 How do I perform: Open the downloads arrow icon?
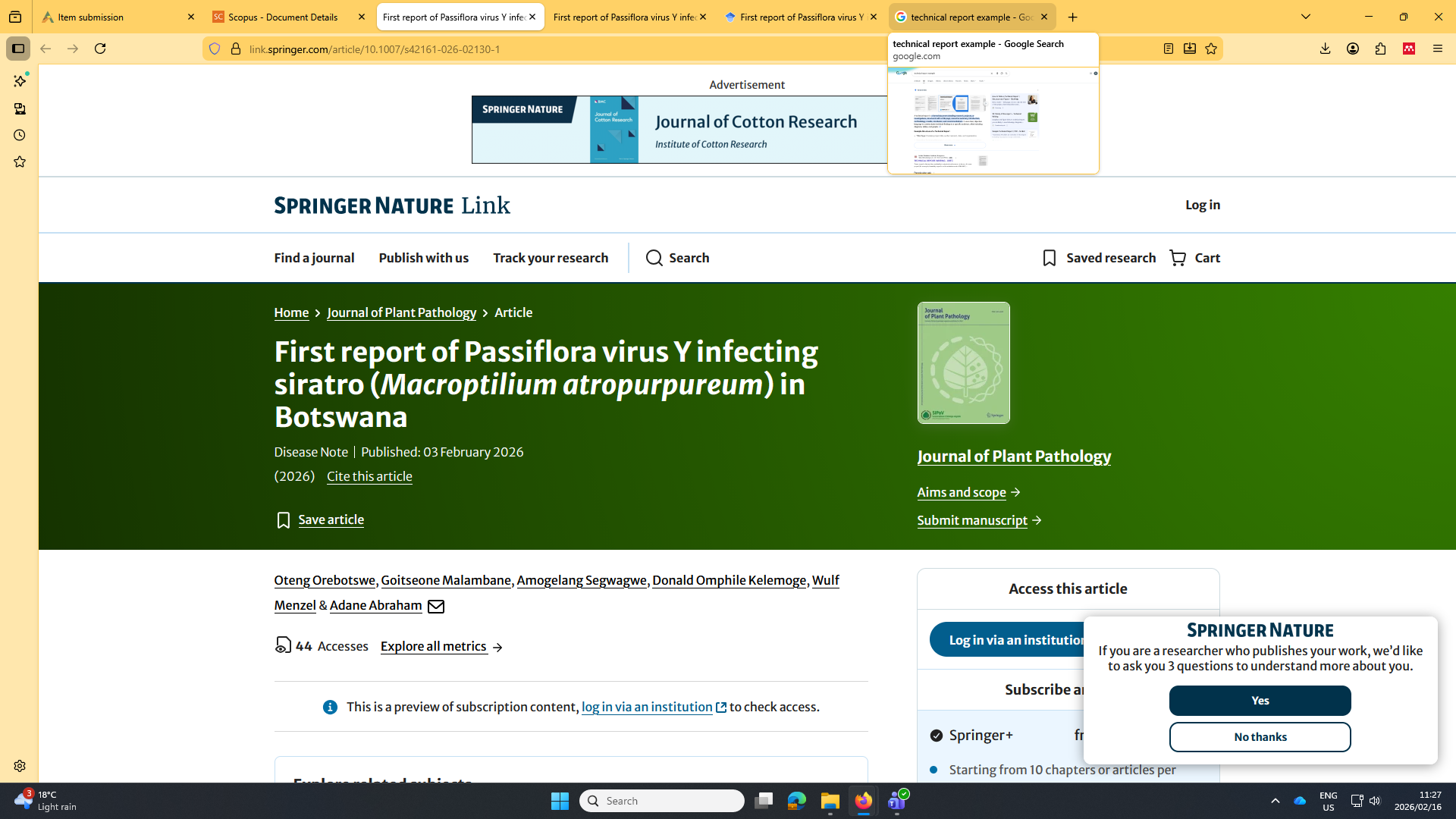1325,49
